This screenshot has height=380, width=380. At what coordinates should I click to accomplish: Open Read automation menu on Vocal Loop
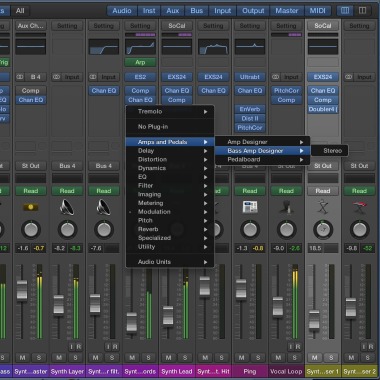[286, 191]
